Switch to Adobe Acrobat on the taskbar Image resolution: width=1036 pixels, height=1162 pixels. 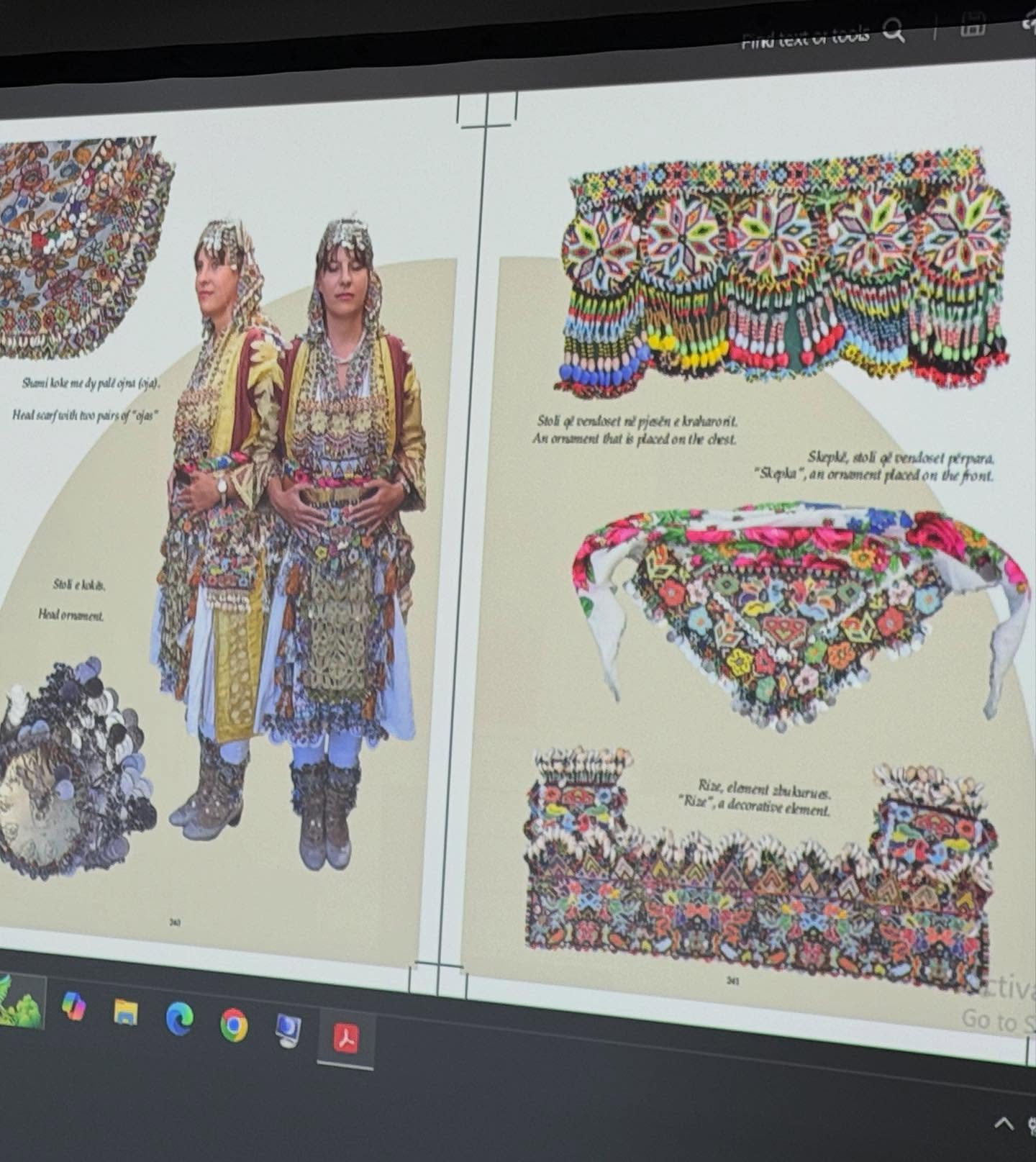tap(346, 1038)
